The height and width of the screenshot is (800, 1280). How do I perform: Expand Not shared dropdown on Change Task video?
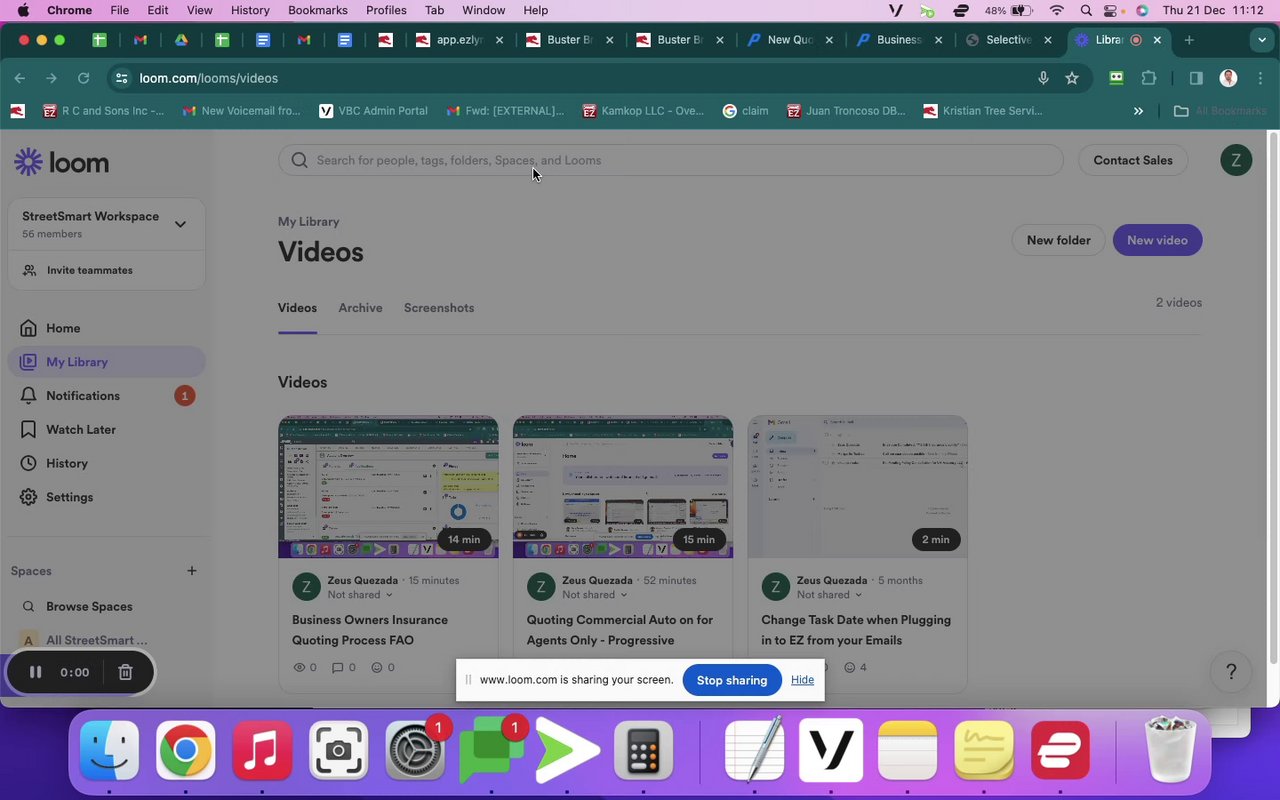(830, 595)
